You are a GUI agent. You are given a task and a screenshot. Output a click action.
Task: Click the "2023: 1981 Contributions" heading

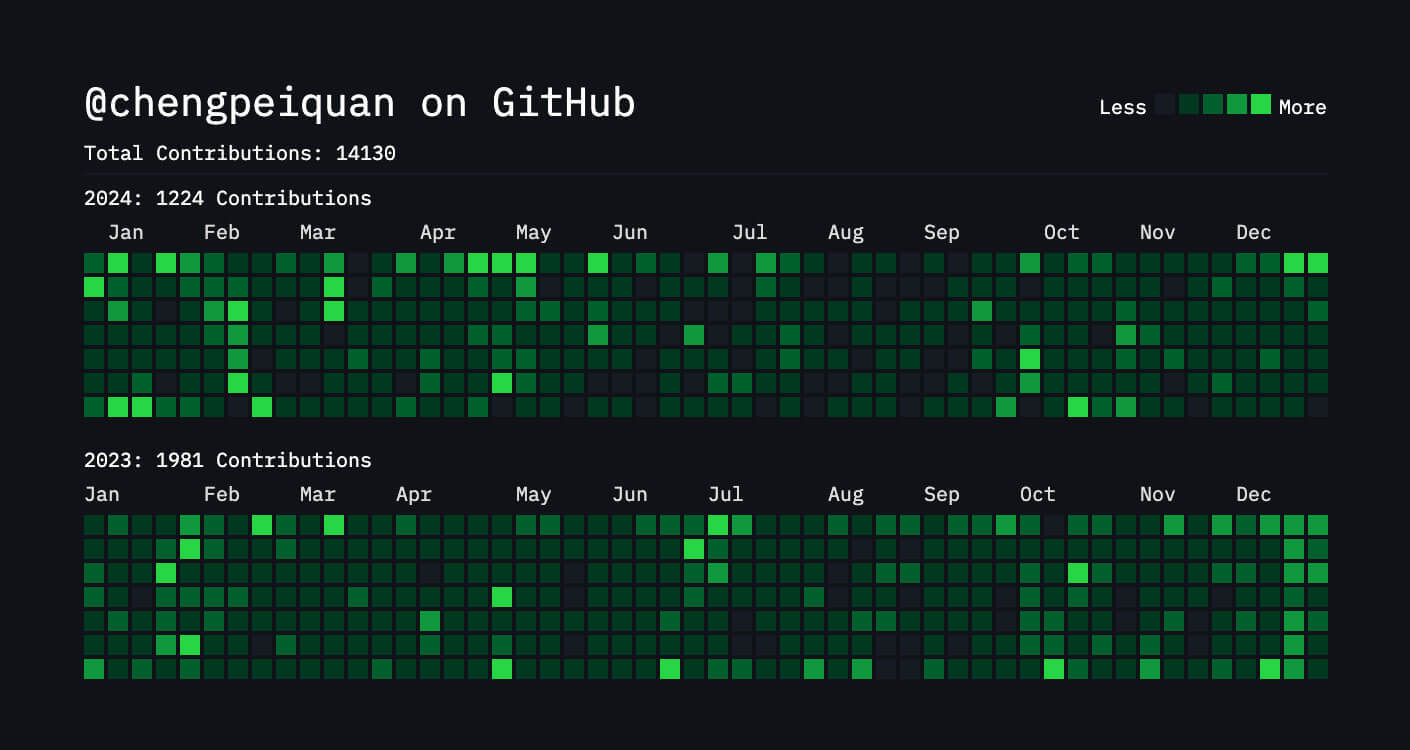click(x=228, y=460)
